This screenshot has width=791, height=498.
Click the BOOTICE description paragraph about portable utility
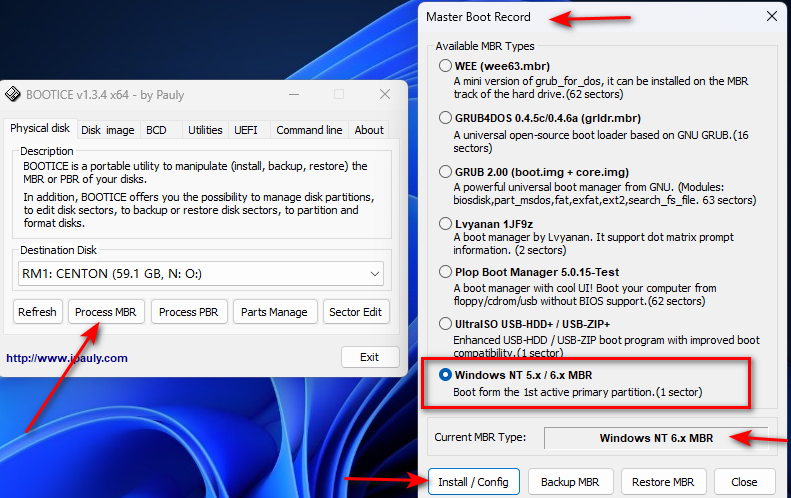coord(195,173)
